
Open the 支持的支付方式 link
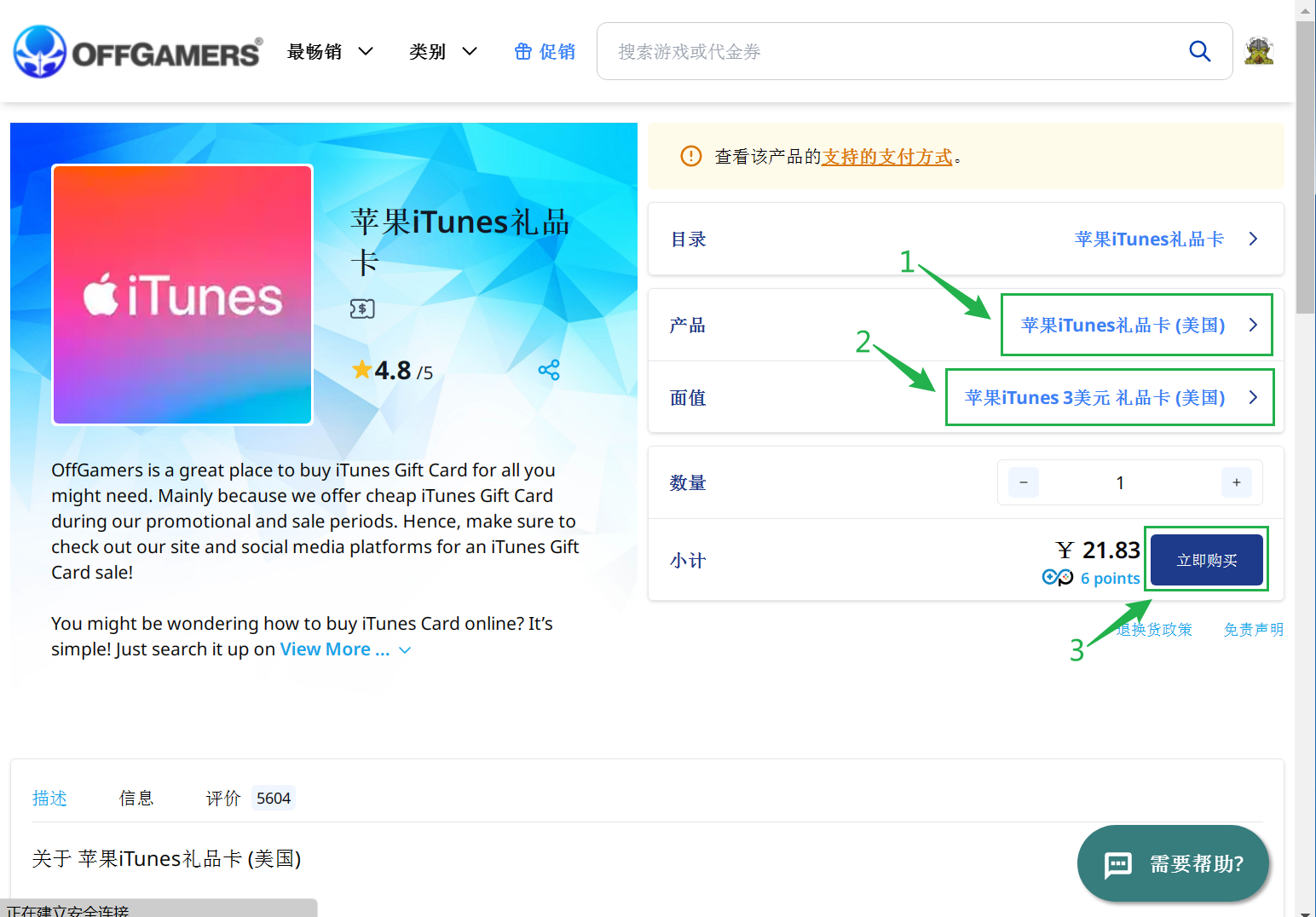pyautogui.click(x=886, y=157)
